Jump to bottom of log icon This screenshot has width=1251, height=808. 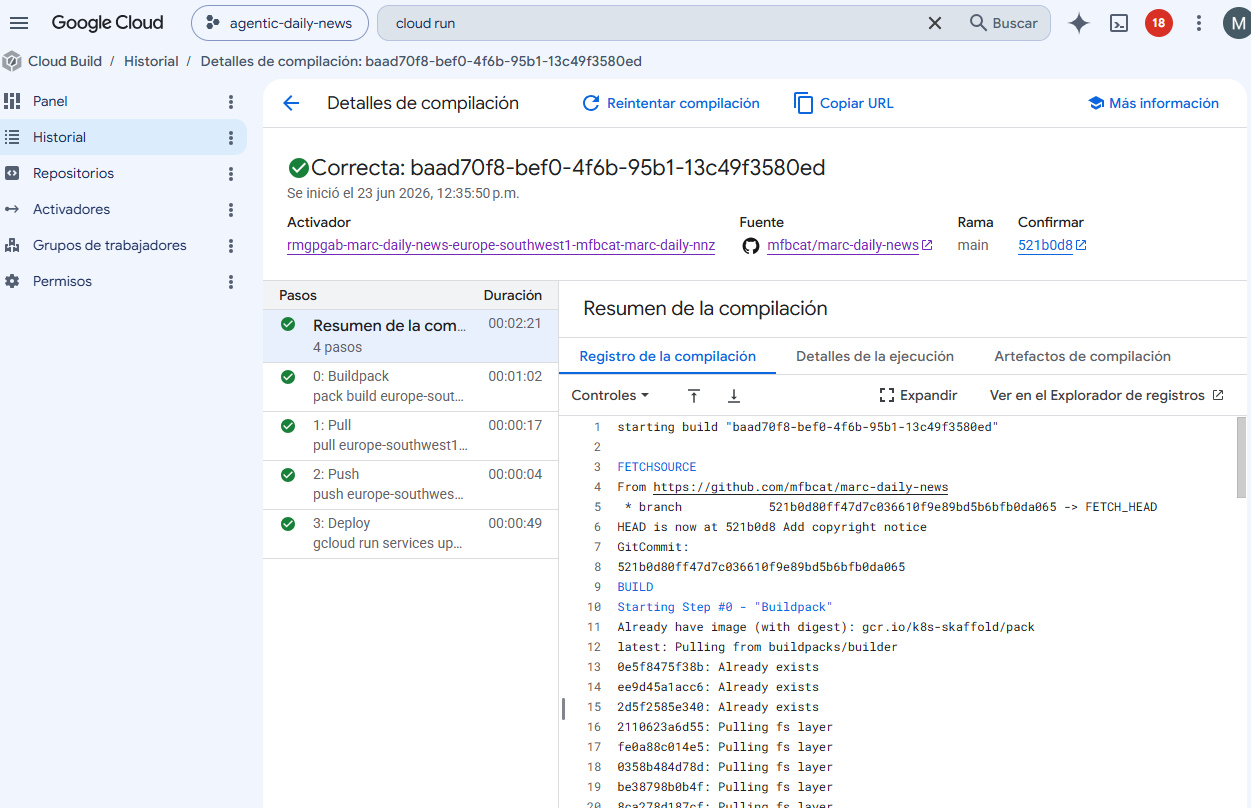click(734, 396)
